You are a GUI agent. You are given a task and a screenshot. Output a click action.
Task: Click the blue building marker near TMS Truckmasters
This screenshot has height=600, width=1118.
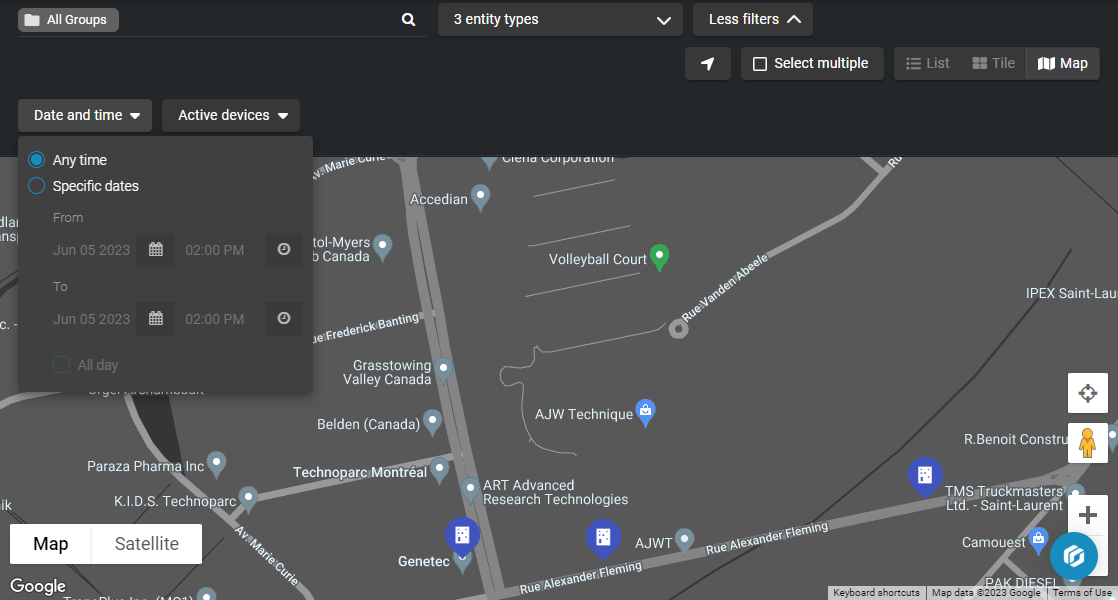click(x=925, y=477)
